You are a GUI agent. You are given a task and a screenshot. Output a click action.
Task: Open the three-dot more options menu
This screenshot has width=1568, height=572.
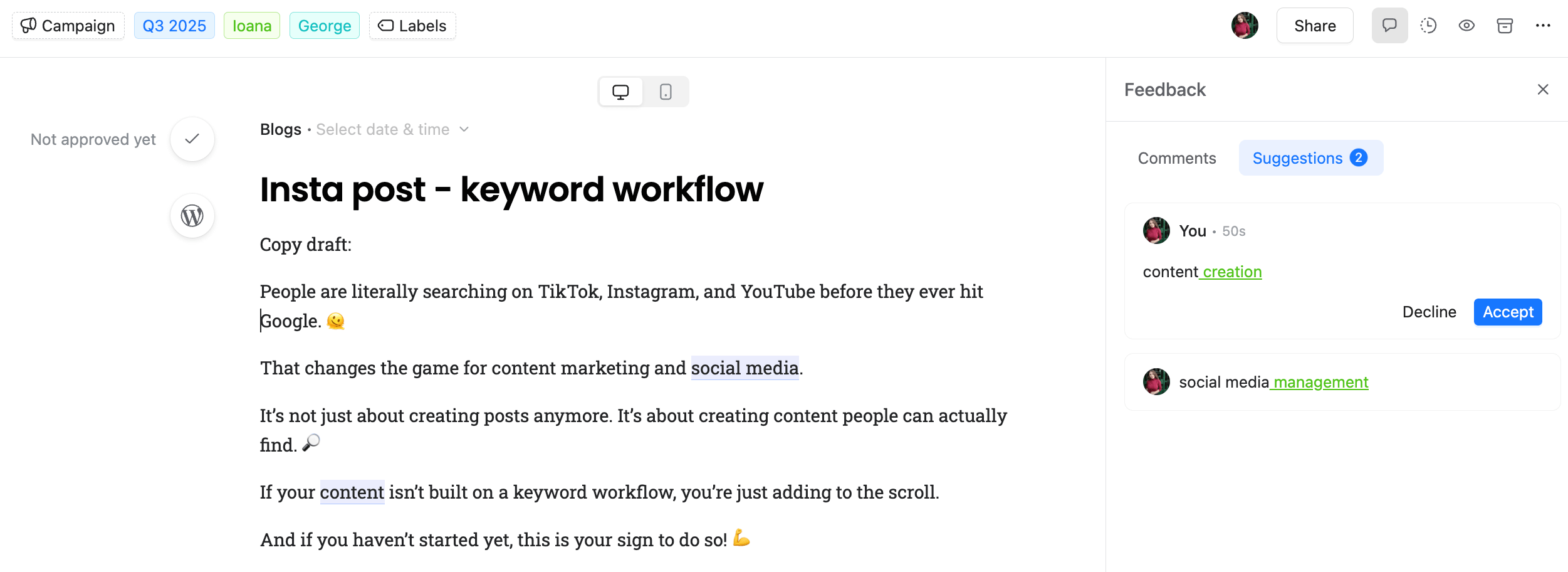click(x=1543, y=26)
